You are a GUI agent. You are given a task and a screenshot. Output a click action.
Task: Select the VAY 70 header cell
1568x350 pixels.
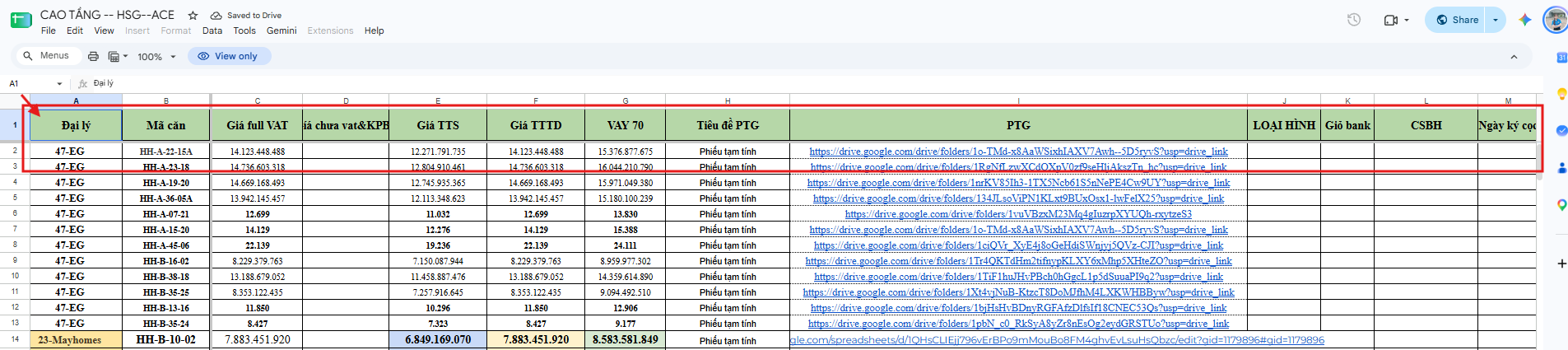626,125
